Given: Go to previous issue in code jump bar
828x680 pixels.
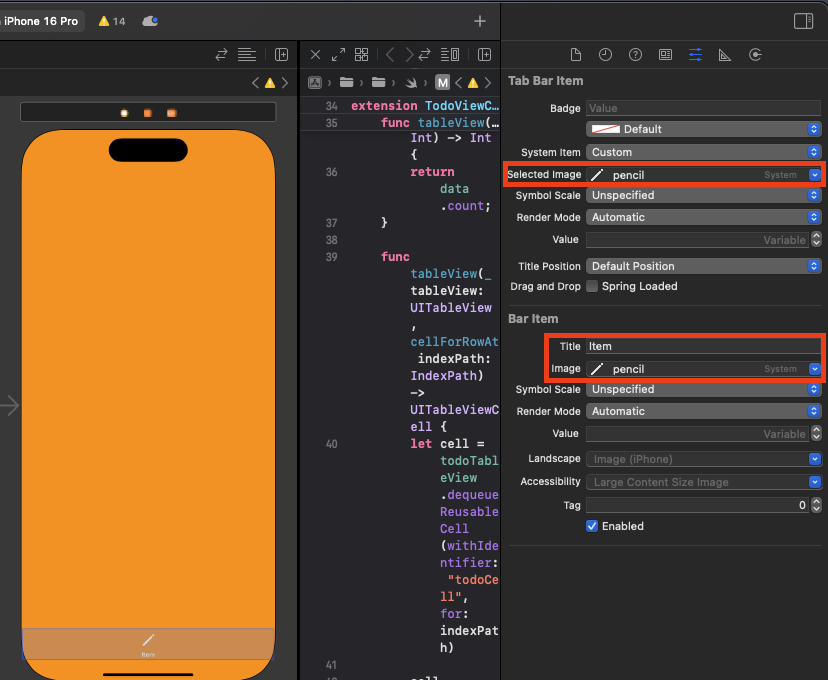Looking at the screenshot, I should point(458,83).
